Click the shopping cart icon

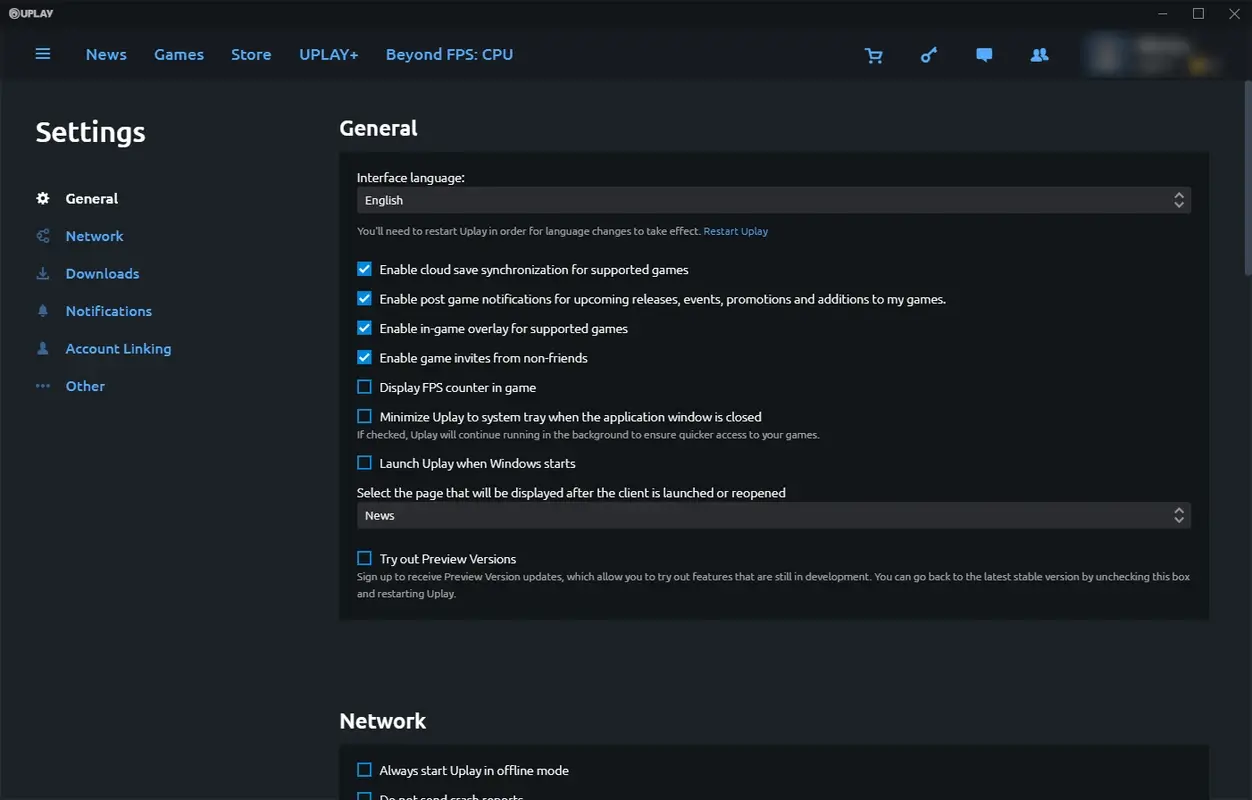click(x=874, y=55)
